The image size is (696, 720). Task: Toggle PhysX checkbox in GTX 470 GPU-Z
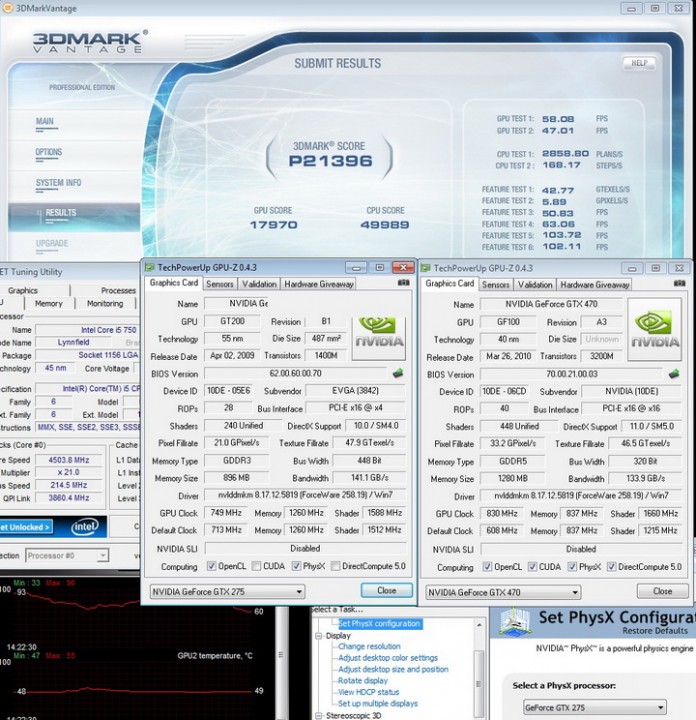coord(572,567)
